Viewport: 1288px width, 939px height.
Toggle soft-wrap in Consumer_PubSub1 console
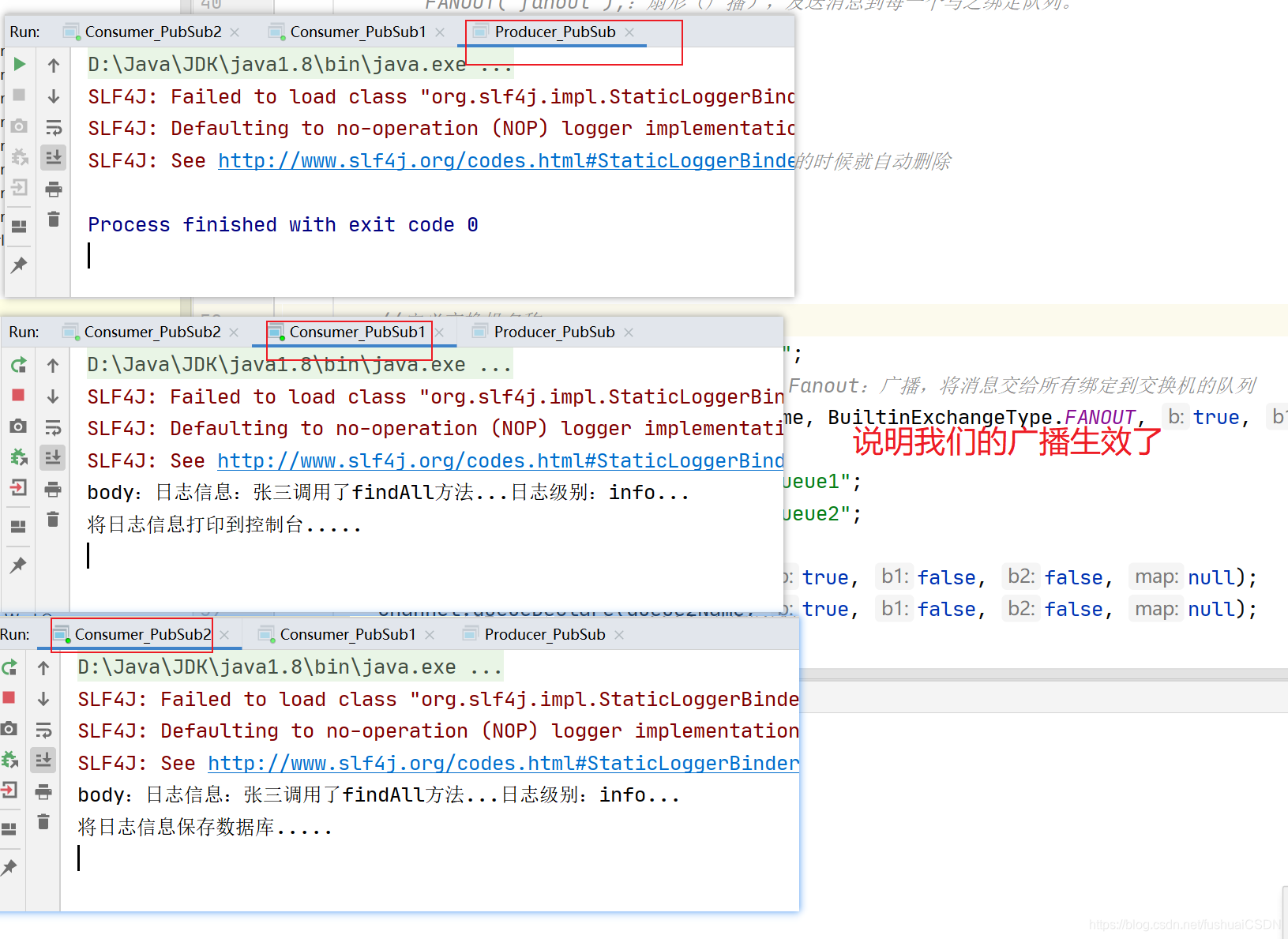click(x=53, y=427)
